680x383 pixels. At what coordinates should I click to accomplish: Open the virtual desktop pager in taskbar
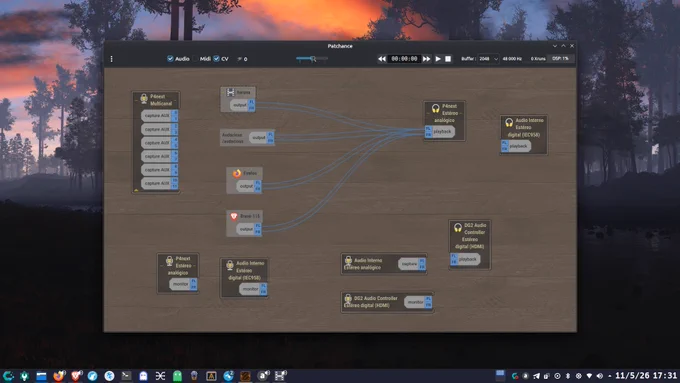[500, 376]
